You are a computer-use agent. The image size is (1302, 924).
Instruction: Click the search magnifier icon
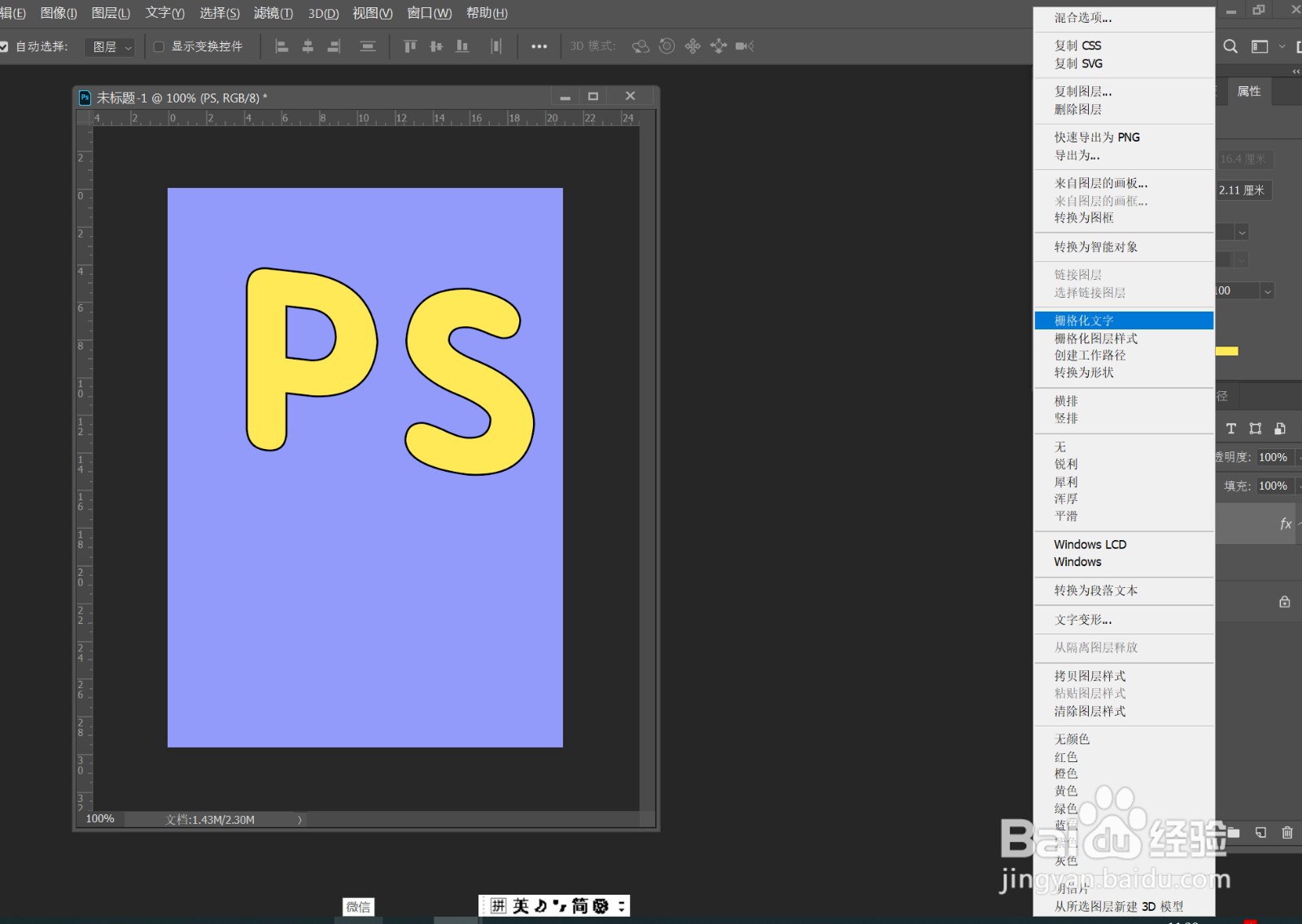point(1230,46)
